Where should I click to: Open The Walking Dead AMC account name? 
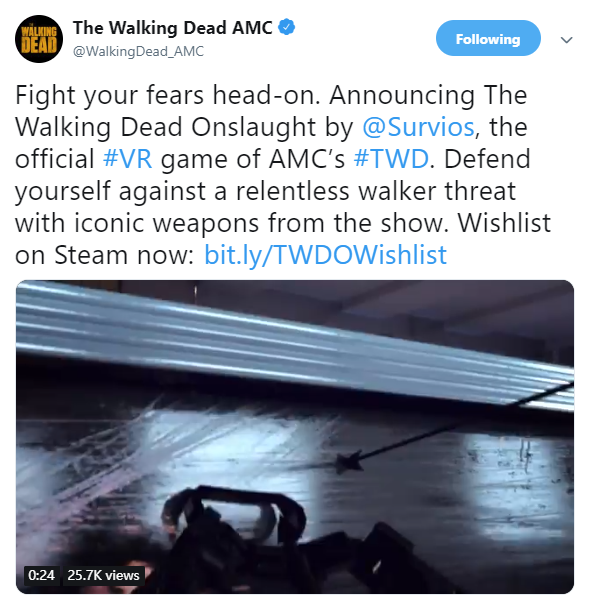pyautogui.click(x=173, y=27)
